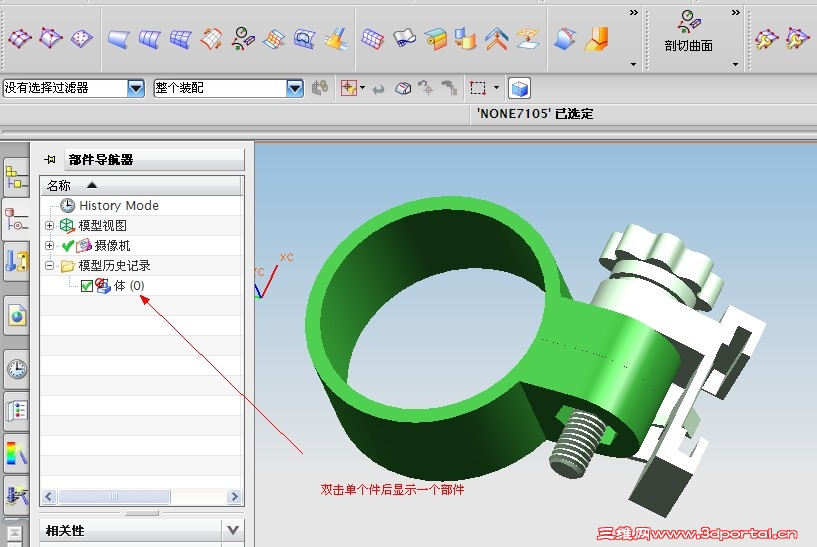The image size is (817, 547).
Task: Click the second wrench edit-surface icon
Action: click(x=797, y=39)
